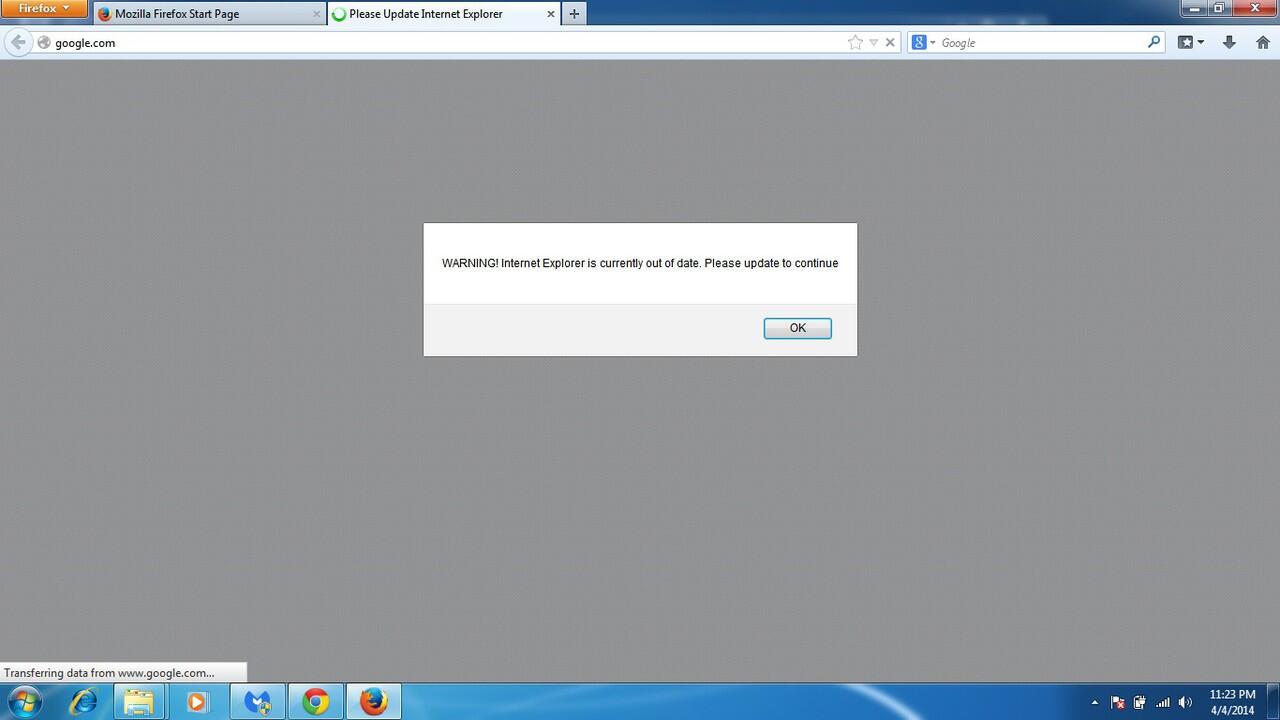Restore down the Firefox window
Image resolution: width=1280 pixels, height=720 pixels.
[1218, 8]
